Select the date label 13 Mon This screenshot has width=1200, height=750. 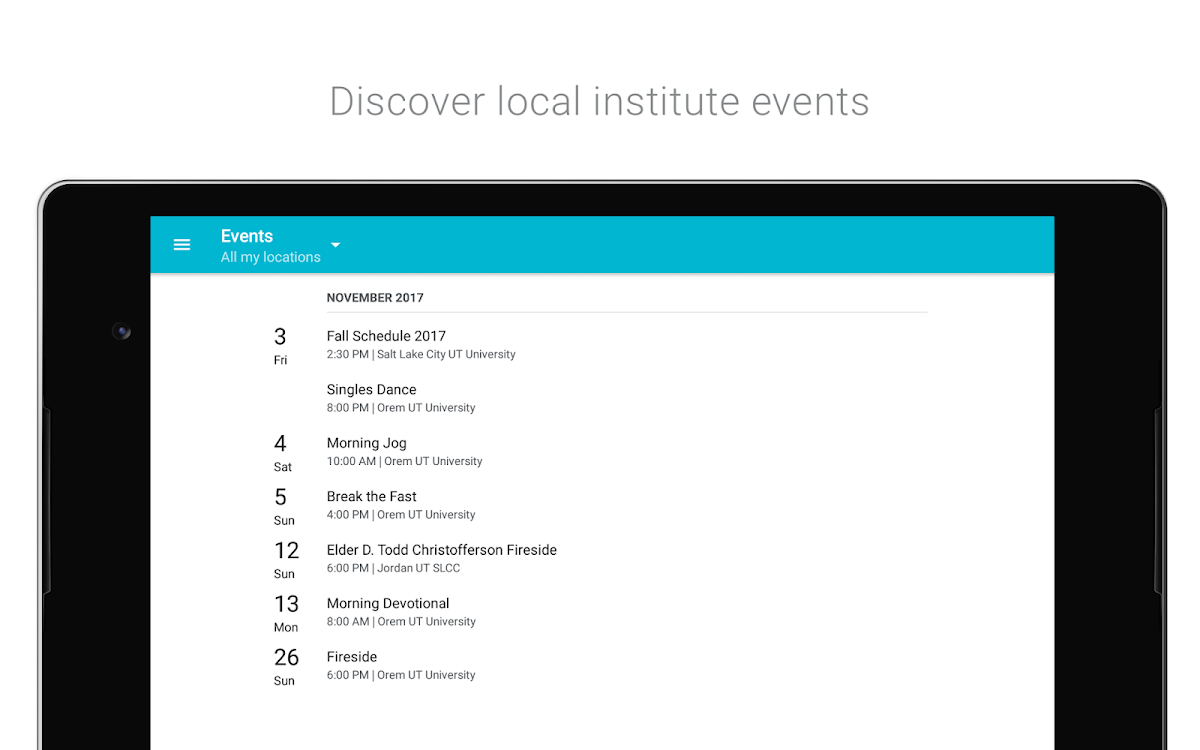click(x=286, y=613)
